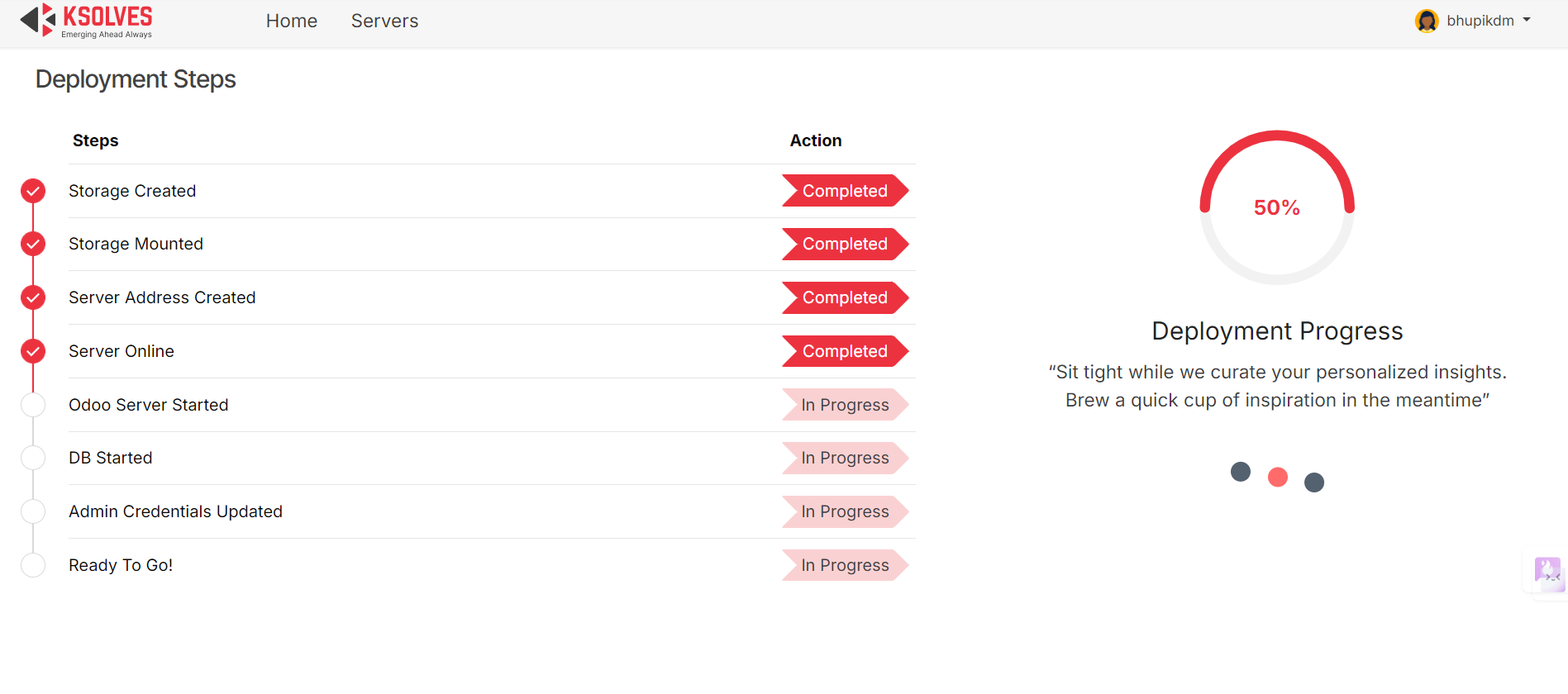Click the 50% circular progress indicator
Viewport: 1568px width, 694px height.
(x=1277, y=207)
